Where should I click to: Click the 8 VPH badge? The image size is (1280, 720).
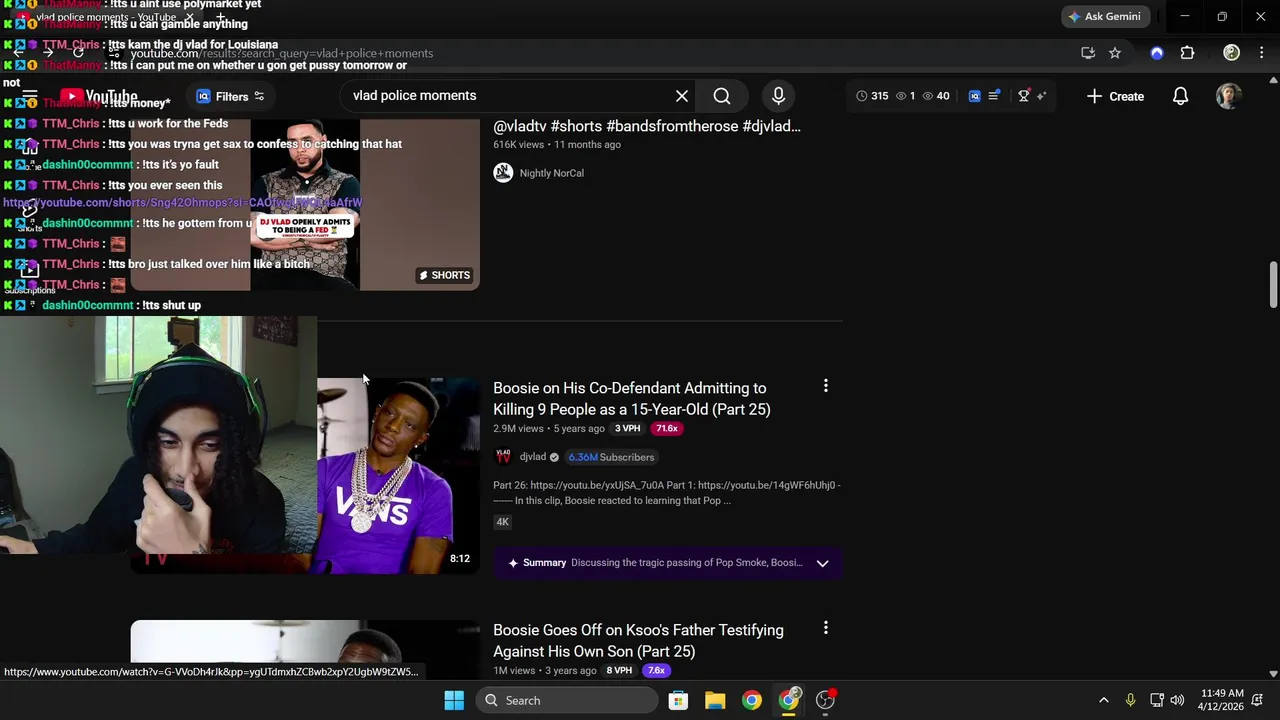[x=619, y=670]
